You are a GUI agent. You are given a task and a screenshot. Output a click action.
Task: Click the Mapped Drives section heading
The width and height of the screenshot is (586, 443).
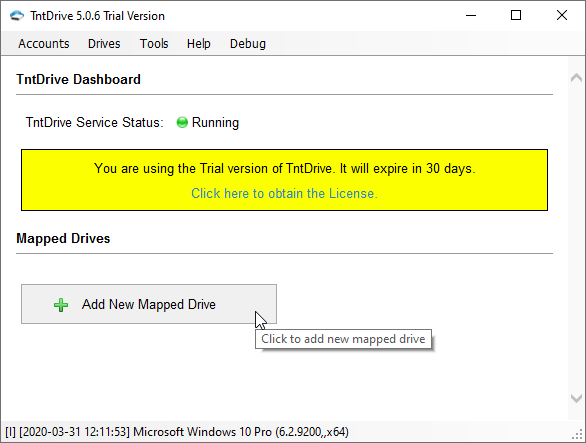pos(63,239)
